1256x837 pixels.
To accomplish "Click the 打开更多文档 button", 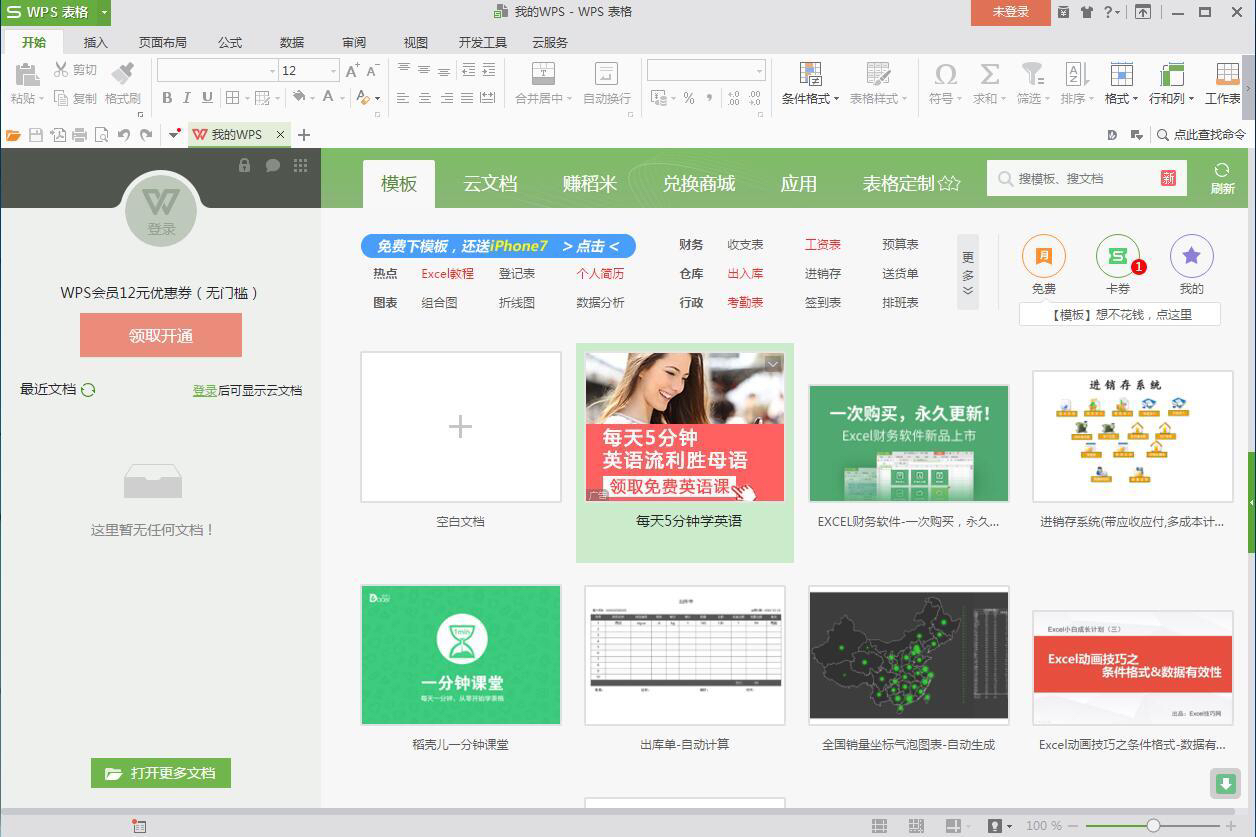I will [161, 773].
